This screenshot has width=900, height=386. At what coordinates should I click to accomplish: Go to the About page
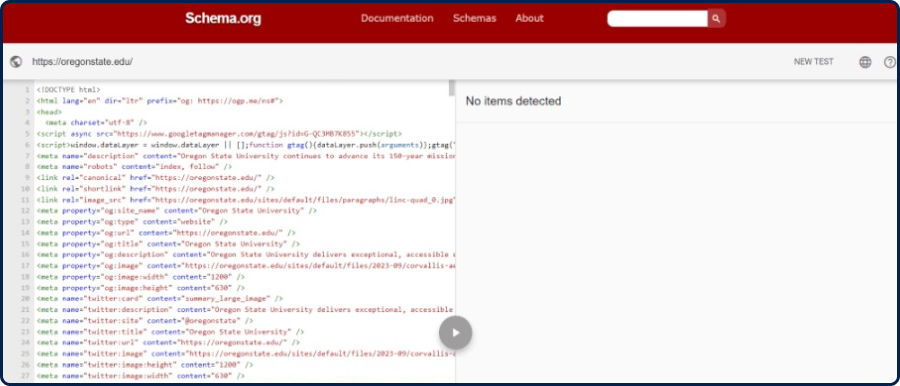pos(529,18)
